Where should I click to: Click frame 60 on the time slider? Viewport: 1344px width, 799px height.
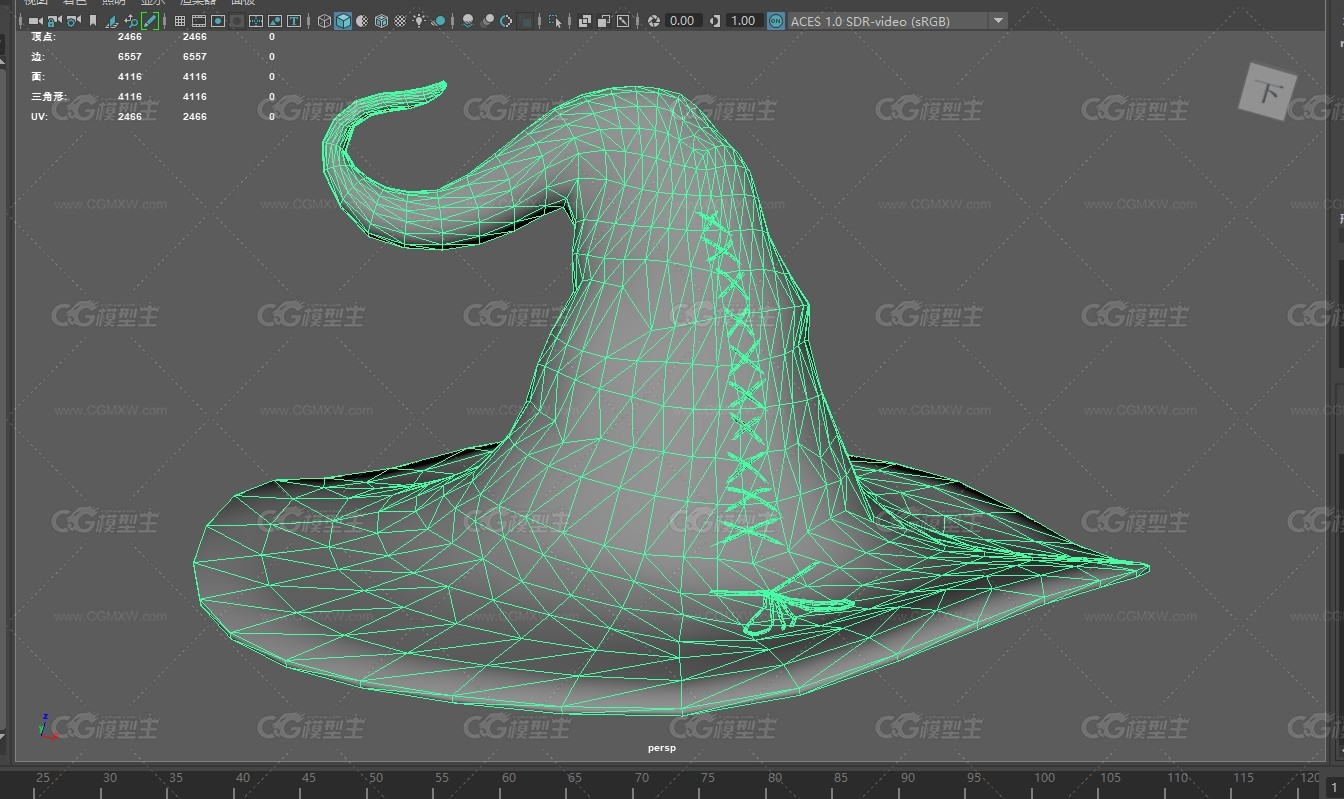tap(508, 777)
